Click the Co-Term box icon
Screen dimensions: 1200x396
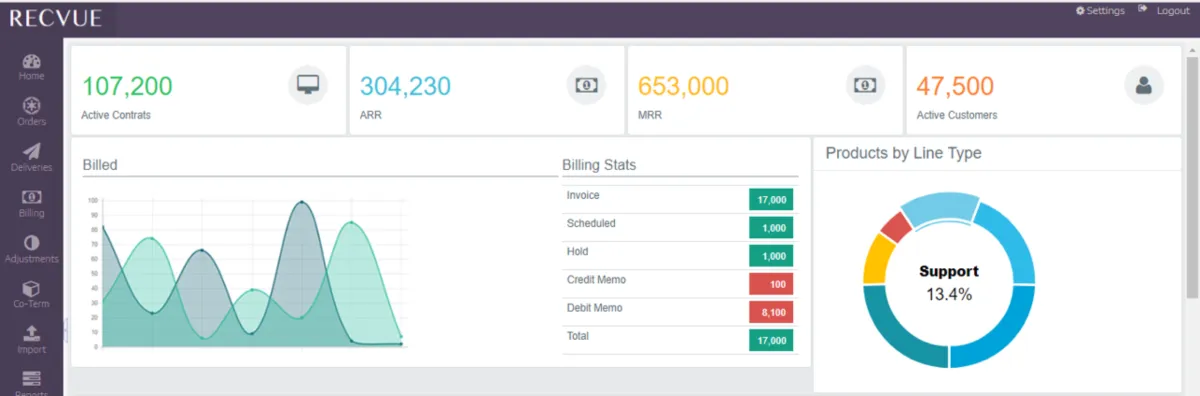coord(31,288)
